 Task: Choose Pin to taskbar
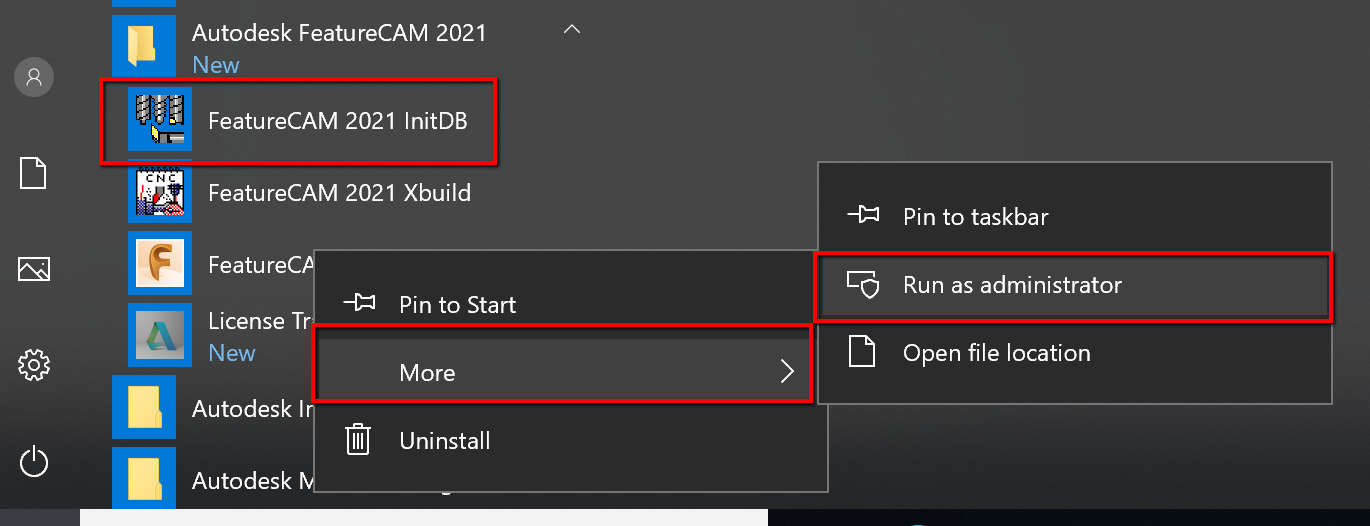coord(975,217)
